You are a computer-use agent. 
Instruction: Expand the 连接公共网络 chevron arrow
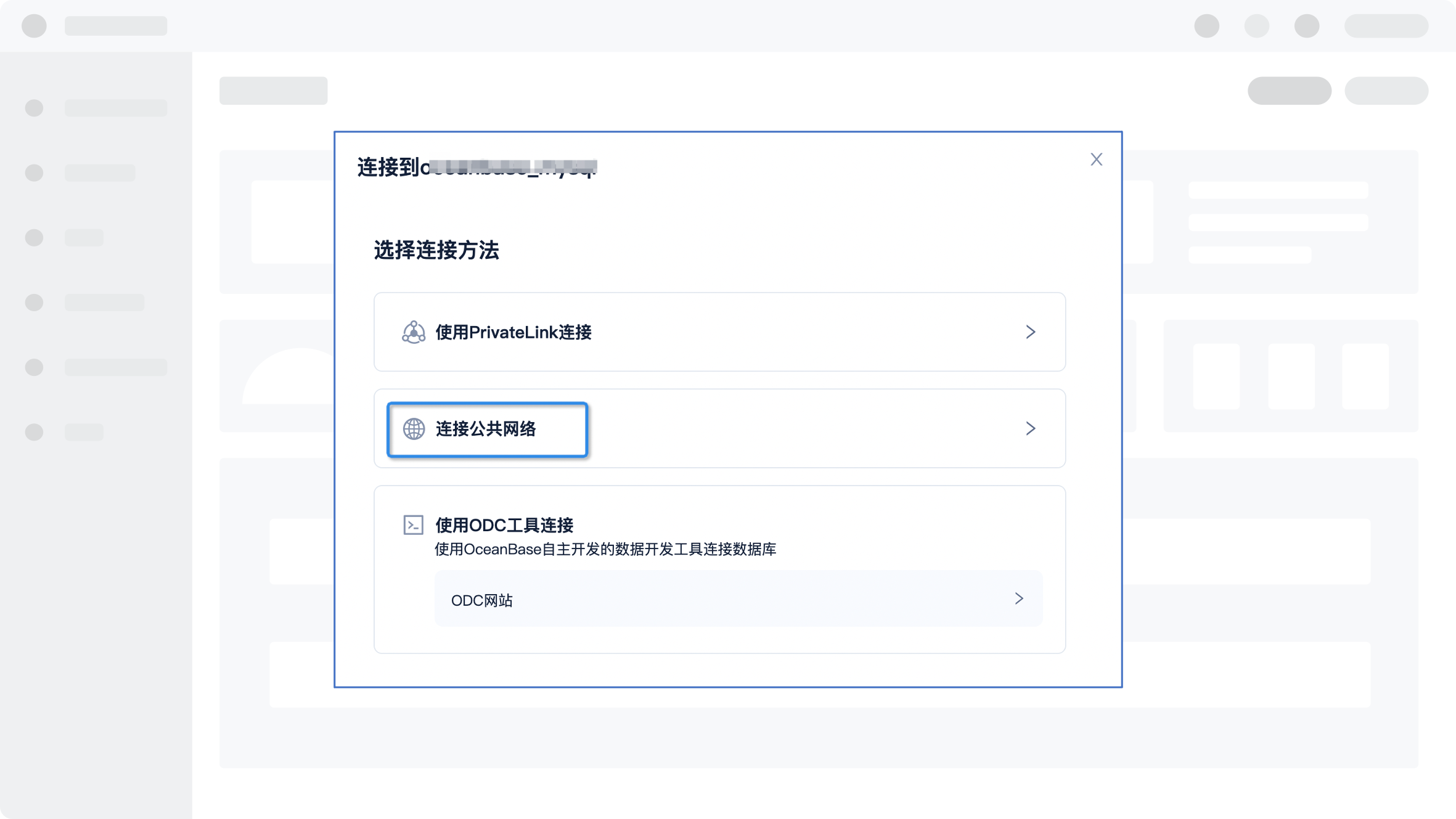pos(1031,428)
